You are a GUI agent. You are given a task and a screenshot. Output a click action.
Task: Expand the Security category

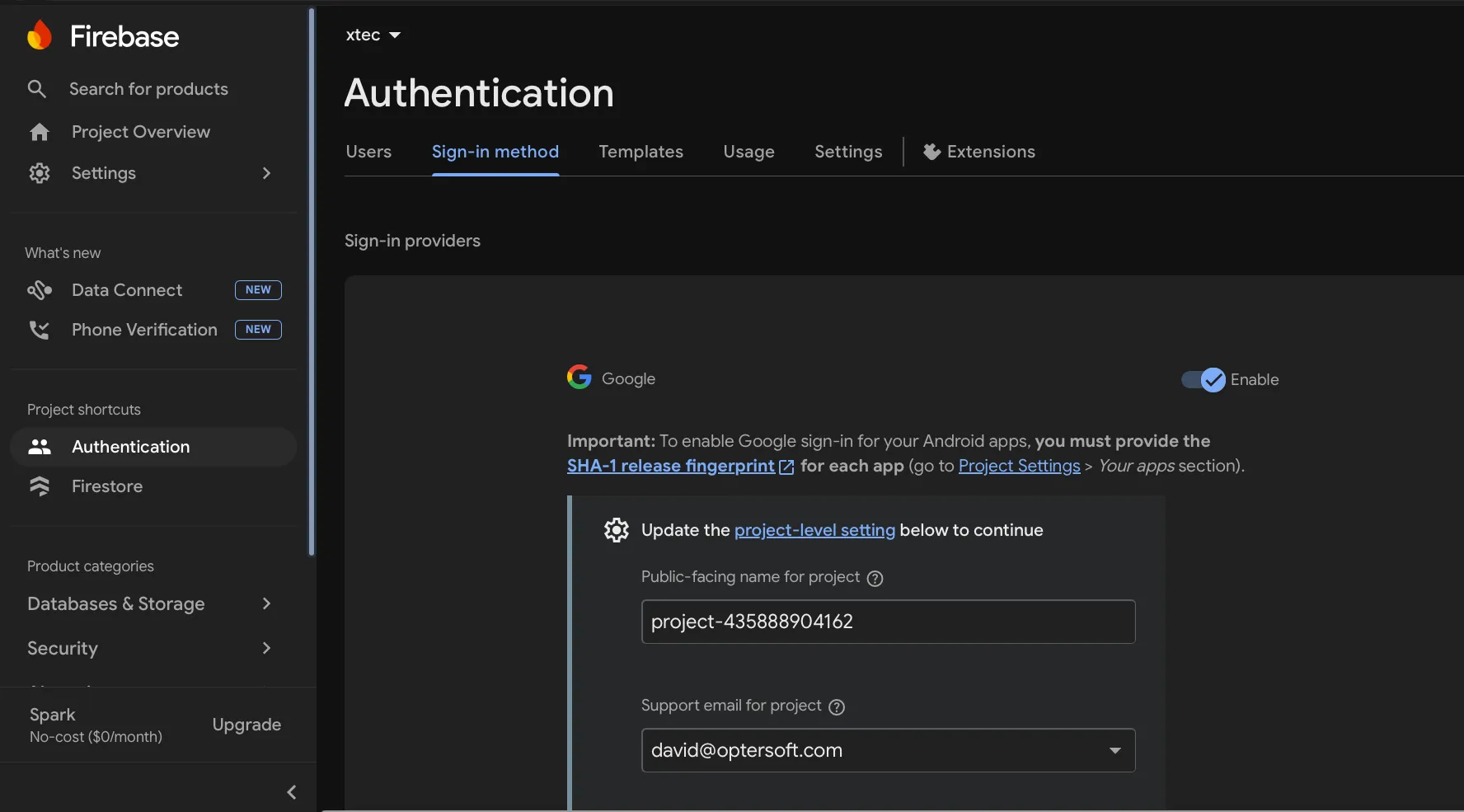pos(265,648)
